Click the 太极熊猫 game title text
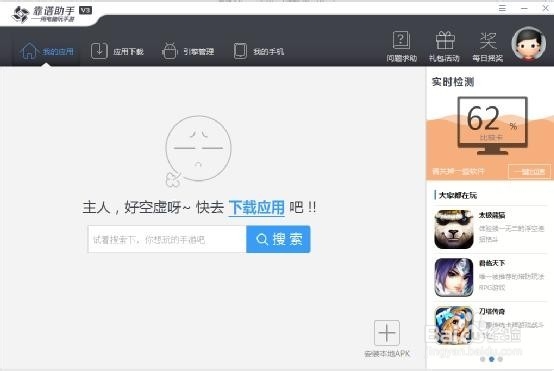The width and height of the screenshot is (554, 371). [x=492, y=215]
